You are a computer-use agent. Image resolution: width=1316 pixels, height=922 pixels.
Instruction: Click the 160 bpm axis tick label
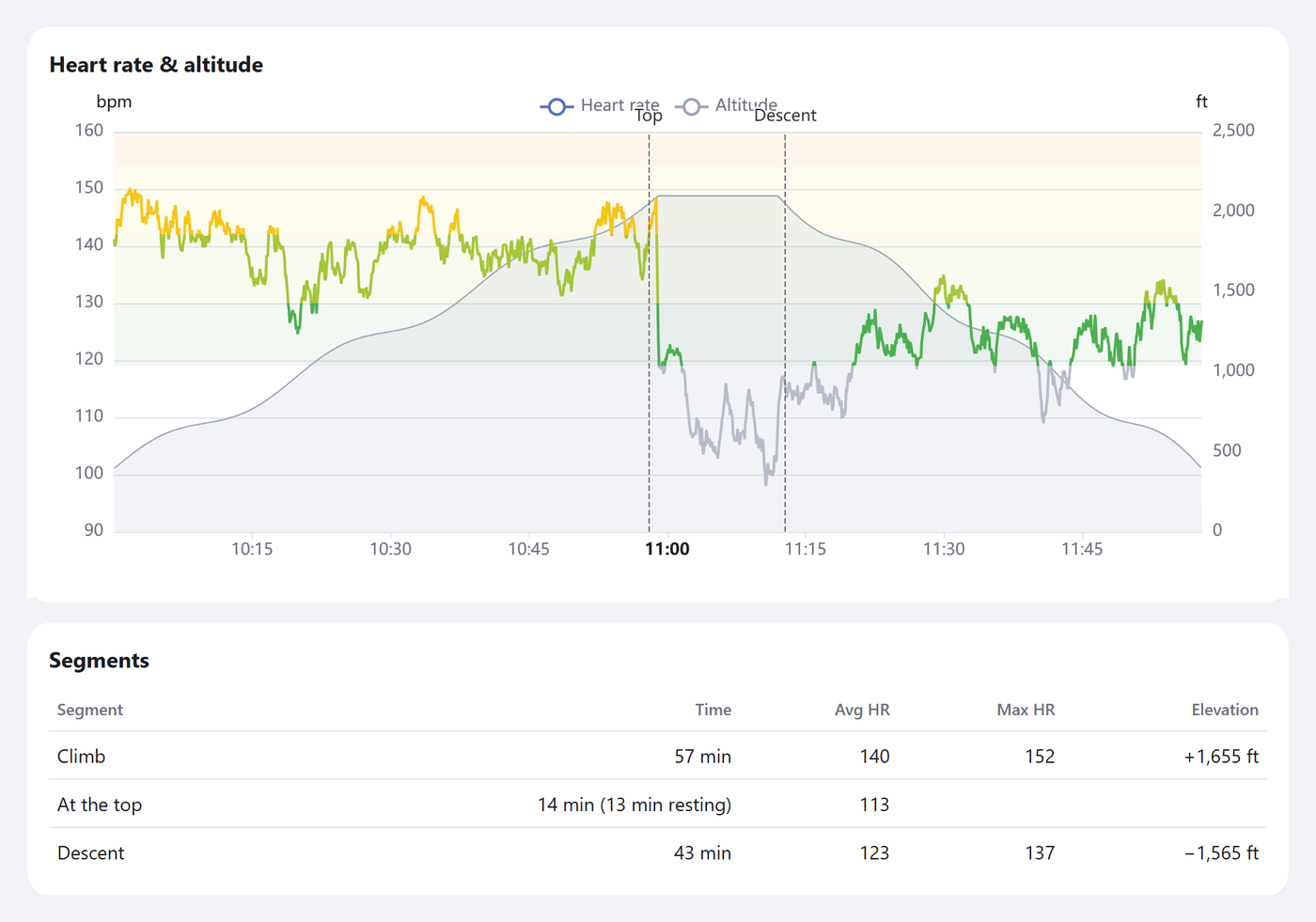[89, 131]
